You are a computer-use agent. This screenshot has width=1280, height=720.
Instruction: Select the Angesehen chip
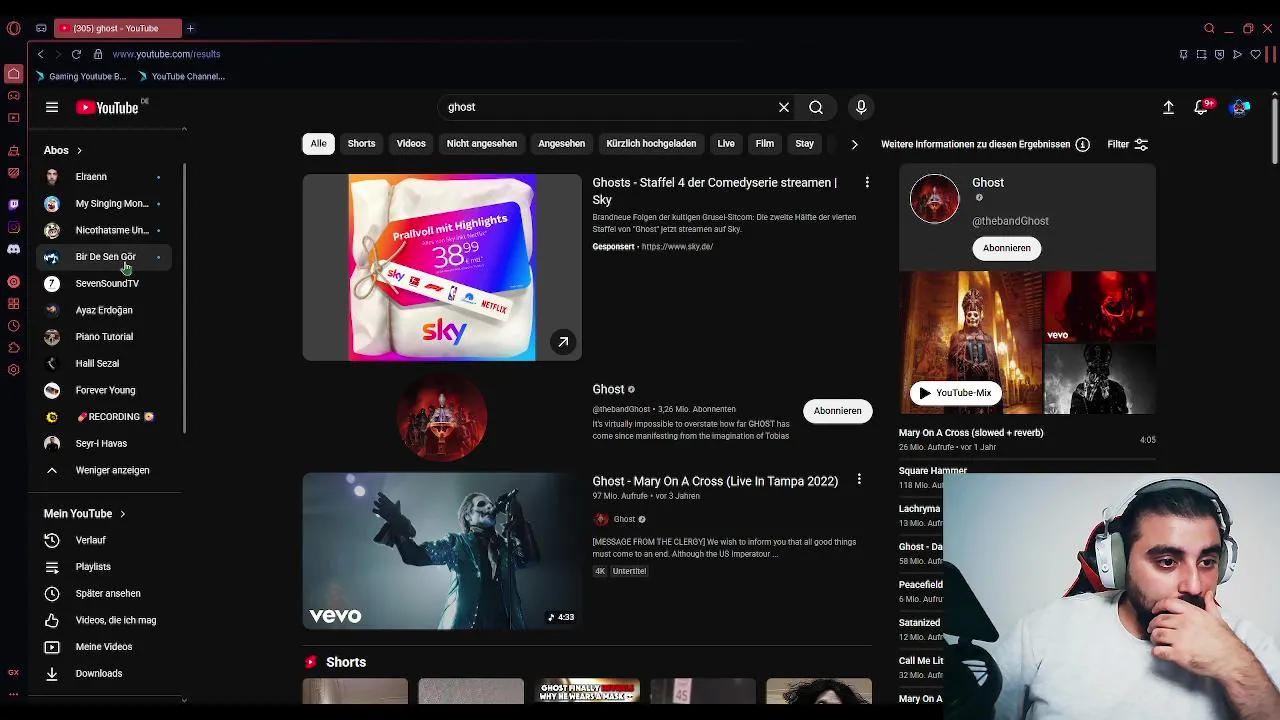point(562,144)
